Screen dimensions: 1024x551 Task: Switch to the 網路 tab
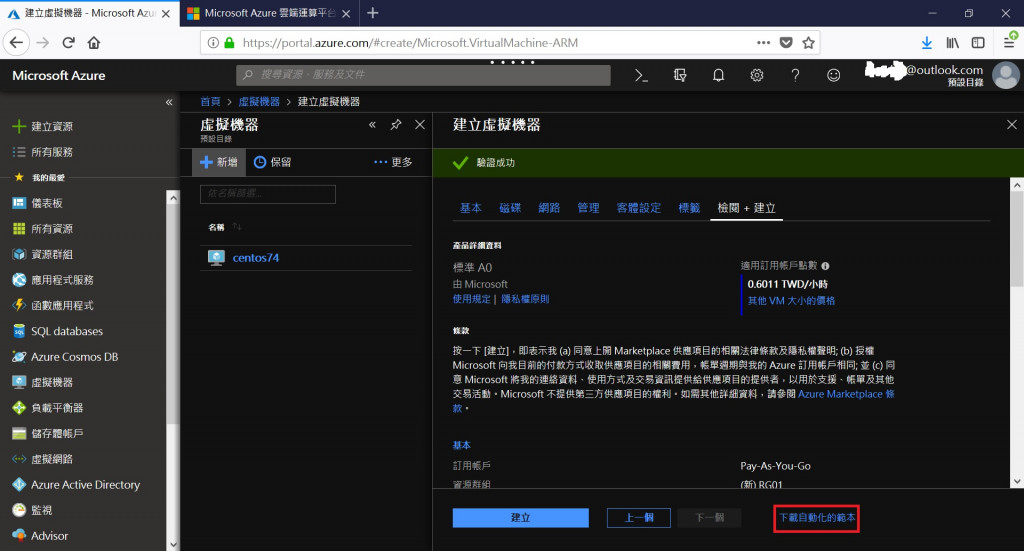[x=549, y=208]
